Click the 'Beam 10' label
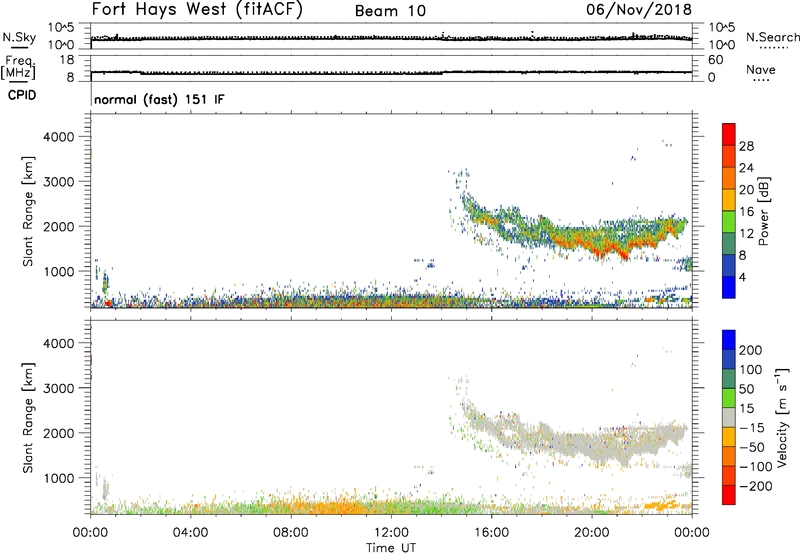The width and height of the screenshot is (800, 554). [x=390, y=11]
